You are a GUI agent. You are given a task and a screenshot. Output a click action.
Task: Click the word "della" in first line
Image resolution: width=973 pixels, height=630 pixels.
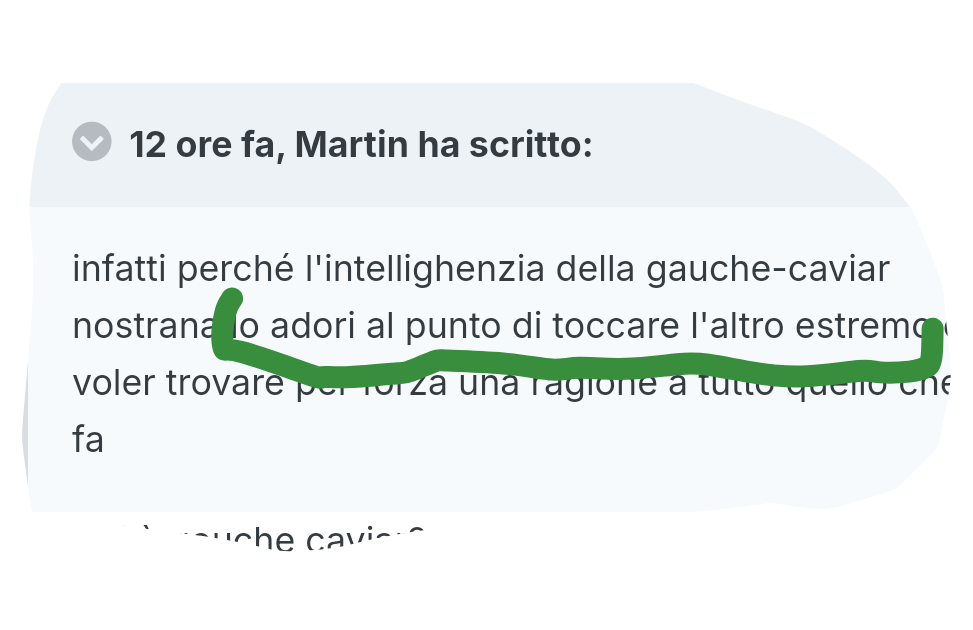[x=595, y=269]
